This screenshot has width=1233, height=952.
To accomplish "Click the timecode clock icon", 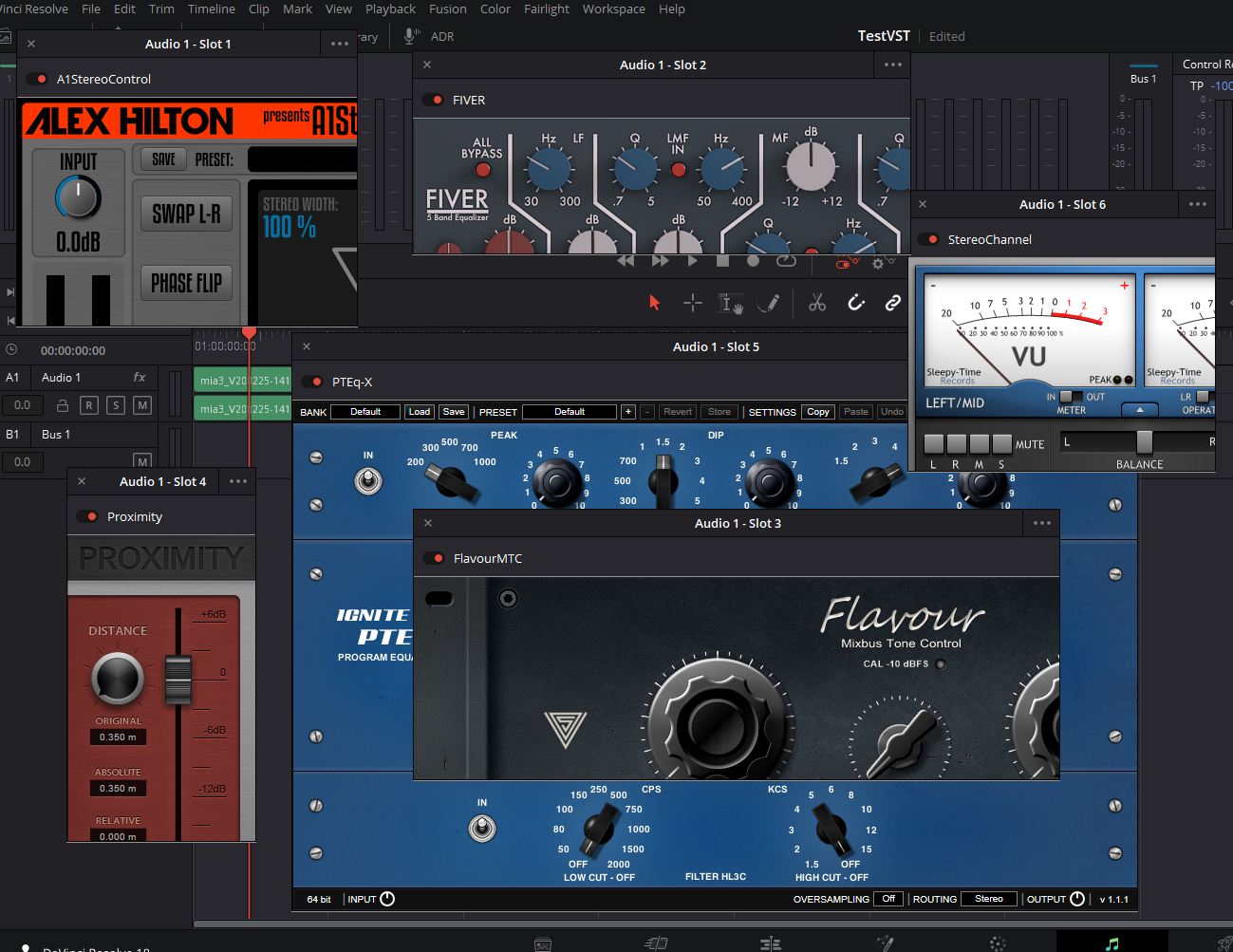I will click(11, 349).
